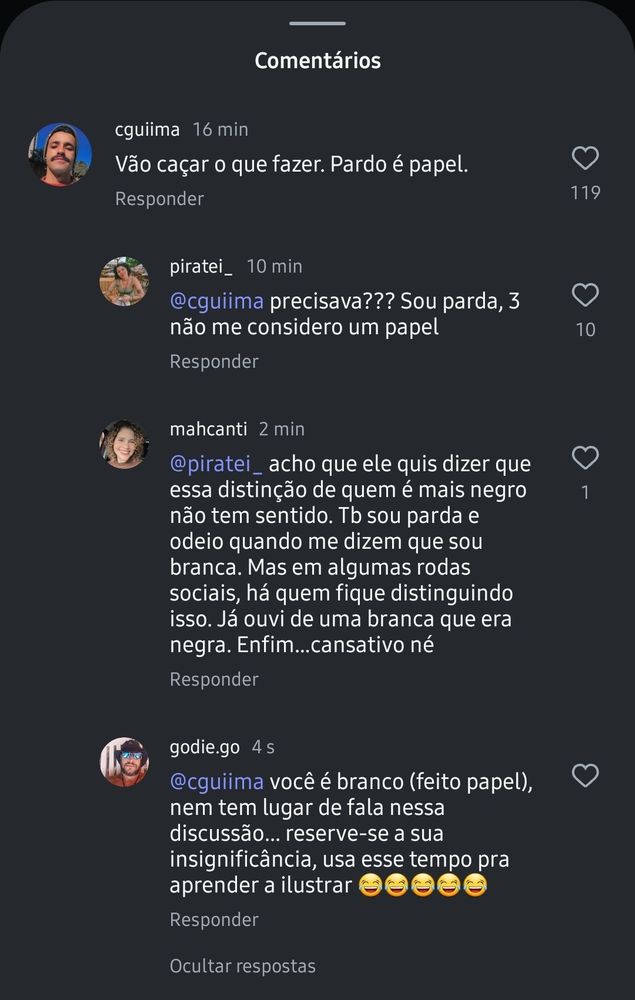Reply to piratei_'s comment
The height and width of the screenshot is (1000, 635).
(x=214, y=362)
